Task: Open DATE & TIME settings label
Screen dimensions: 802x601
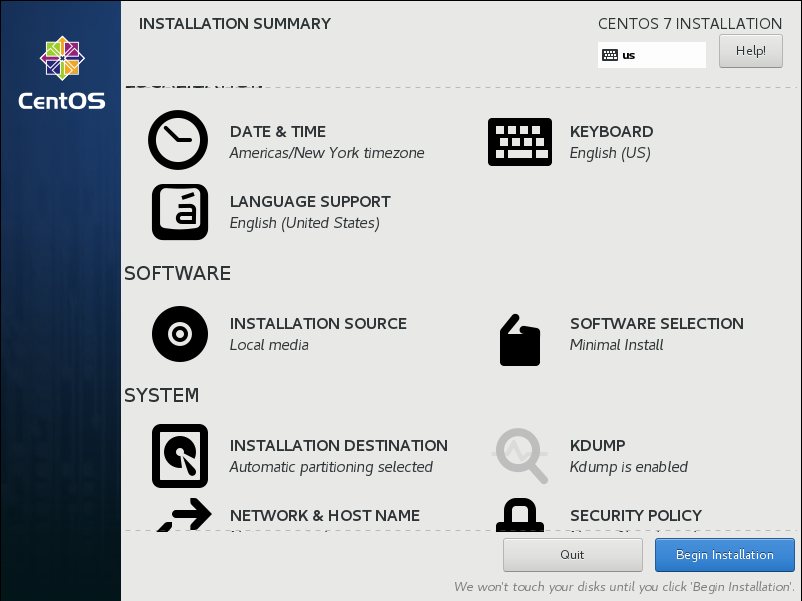Action: coord(278,131)
